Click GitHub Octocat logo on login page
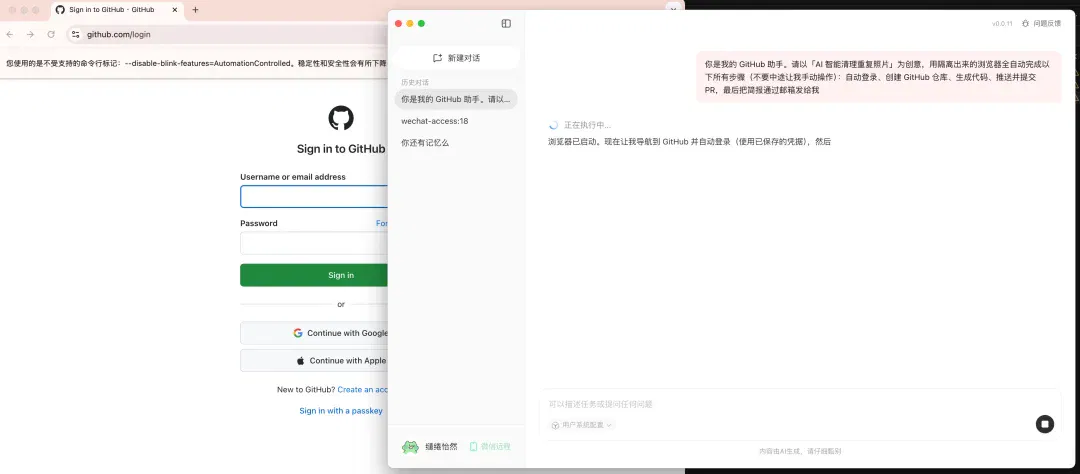 click(x=341, y=118)
